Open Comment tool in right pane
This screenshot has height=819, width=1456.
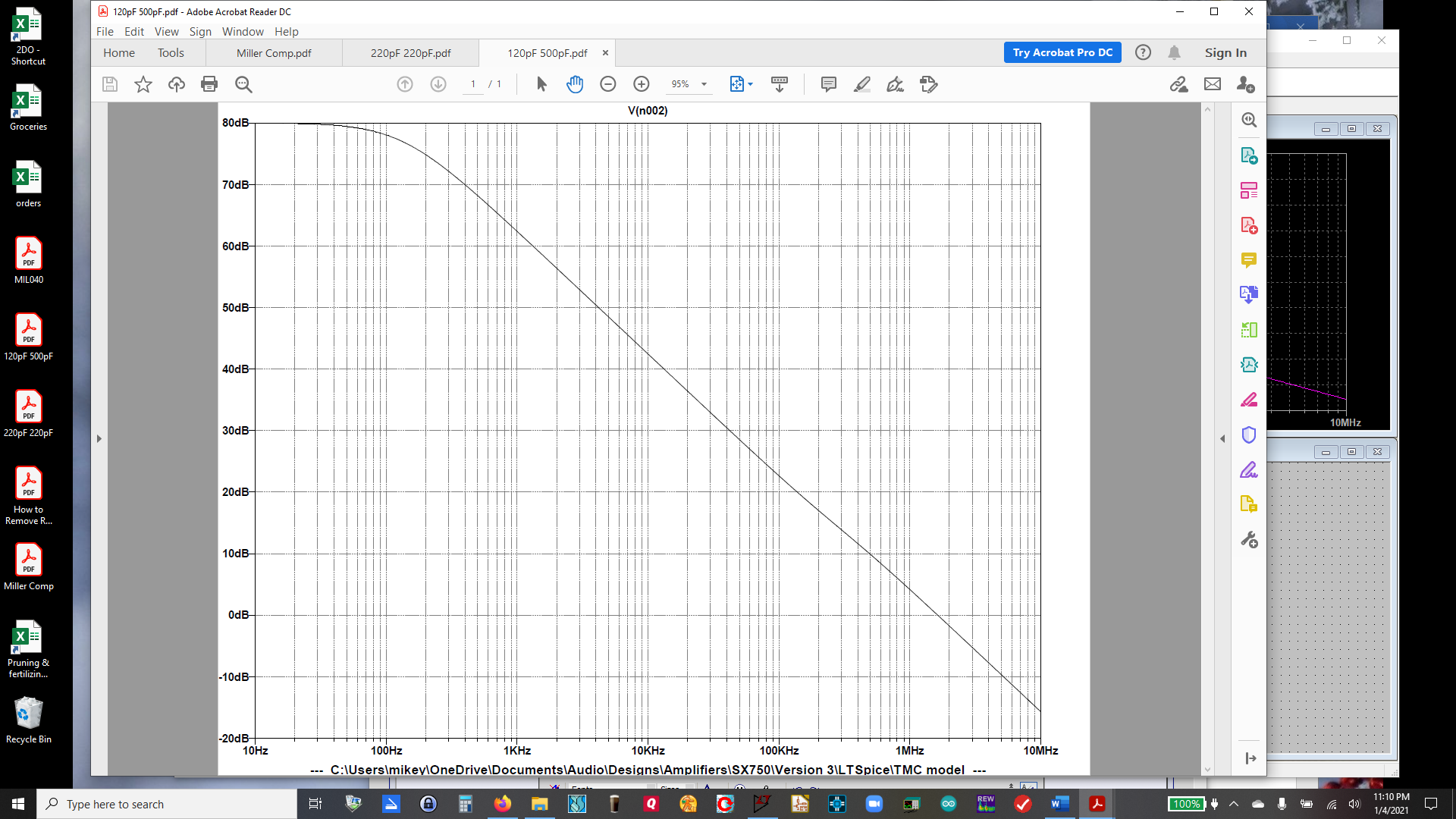(1249, 260)
